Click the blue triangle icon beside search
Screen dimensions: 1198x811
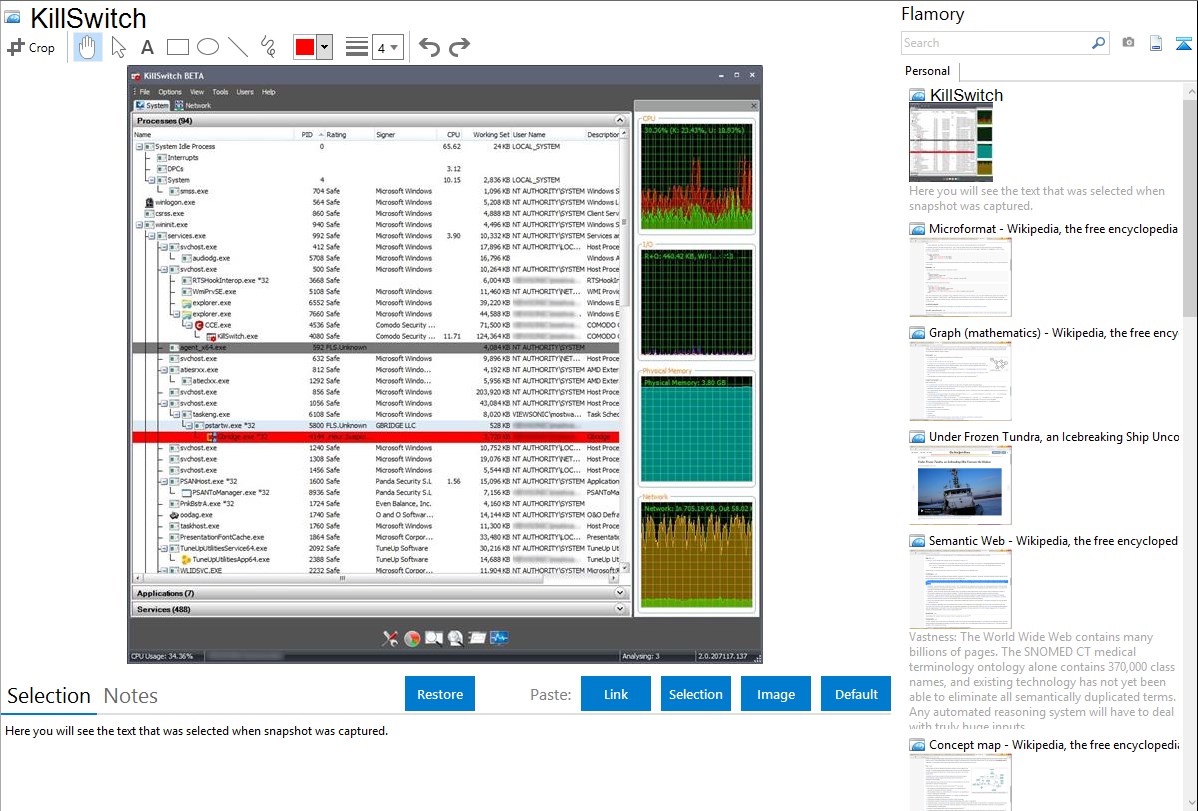click(x=1183, y=43)
